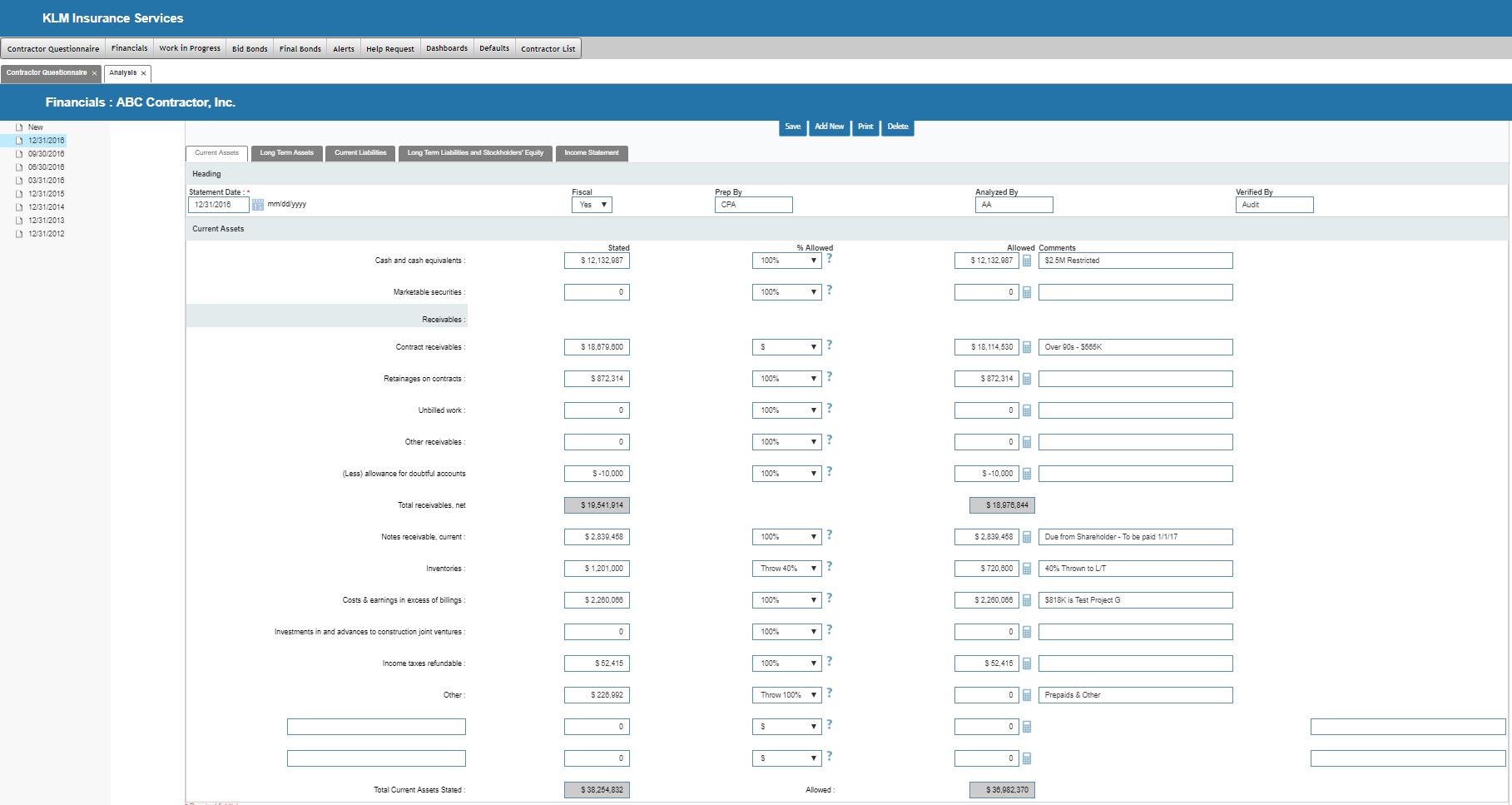Click help question mark for Retainages on contracts

point(829,377)
